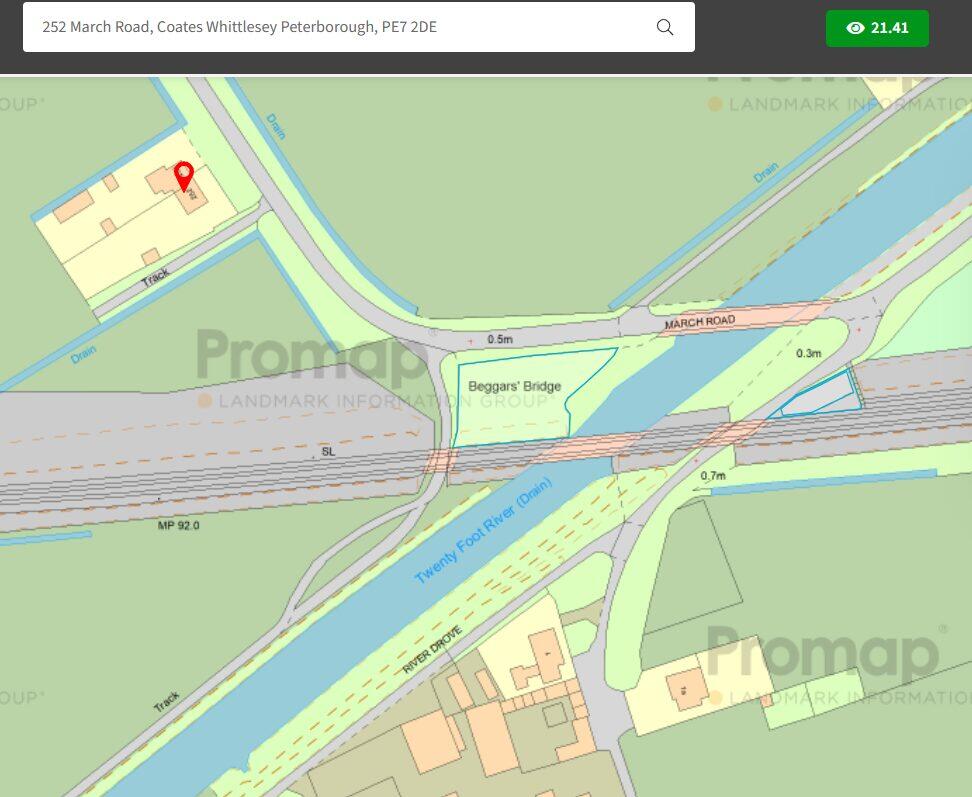Open the green 21.41 view button
The image size is (972, 797).
877,28
